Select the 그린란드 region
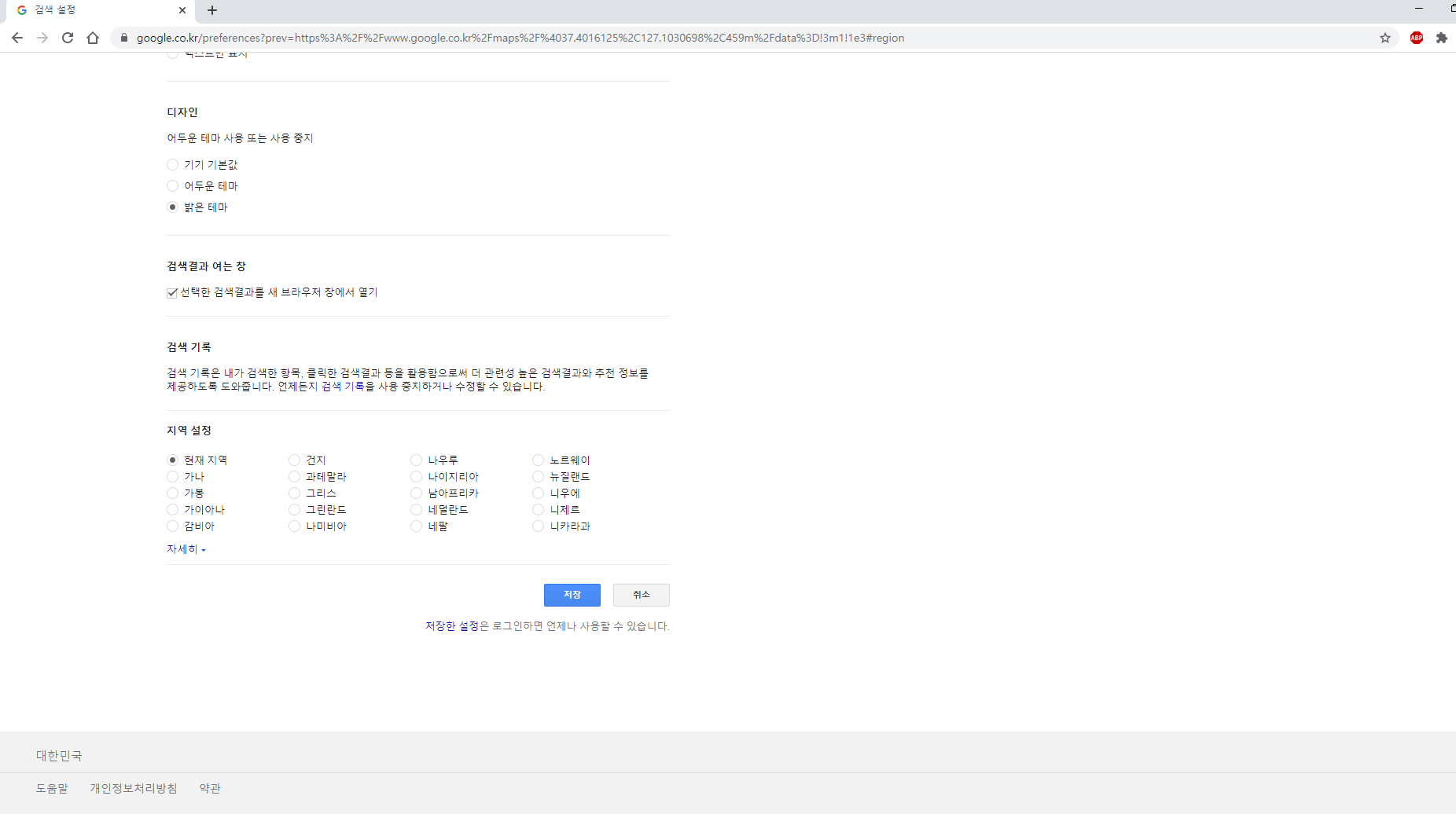This screenshot has height=814, width=1456. pos(295,510)
